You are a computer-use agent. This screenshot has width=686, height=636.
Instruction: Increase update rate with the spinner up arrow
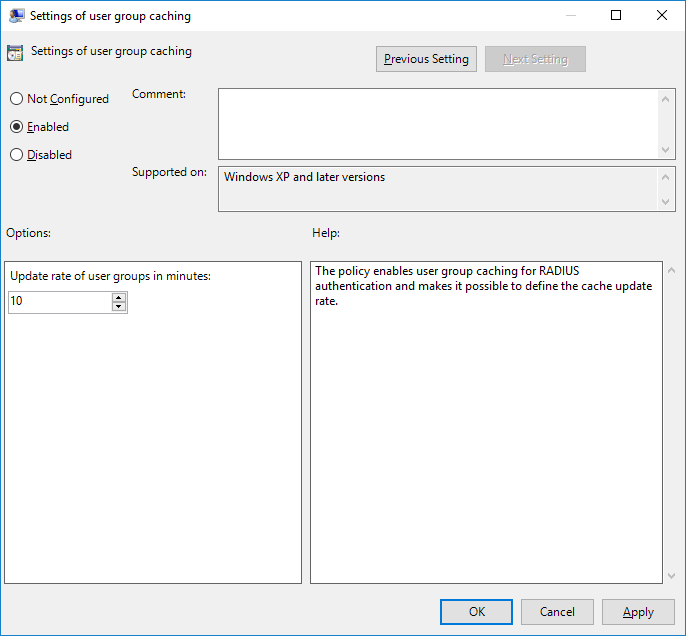(119, 297)
